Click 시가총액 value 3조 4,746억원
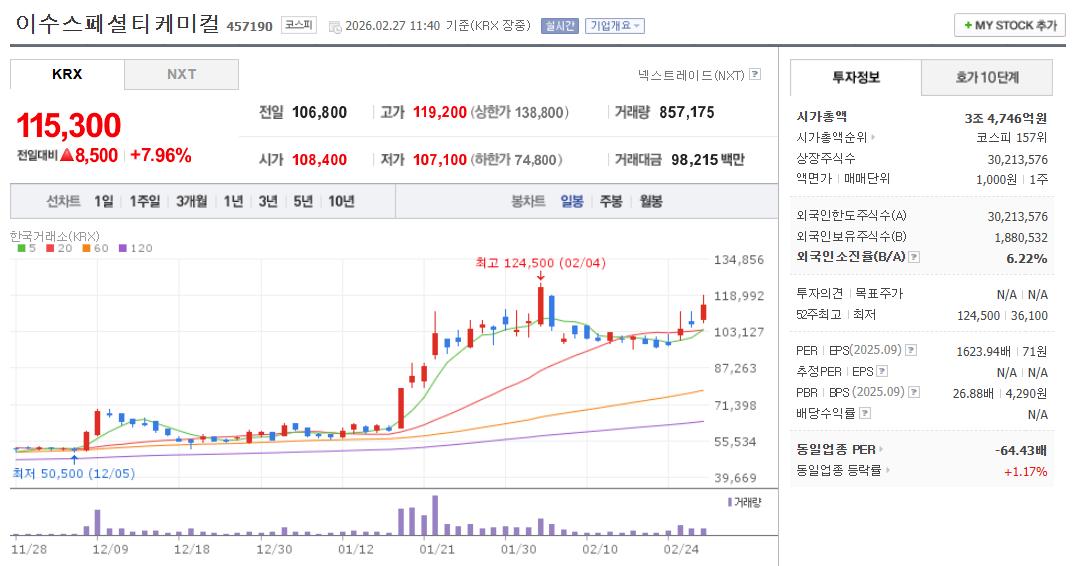Image resolution: width=1078 pixels, height=566 pixels. point(1006,118)
